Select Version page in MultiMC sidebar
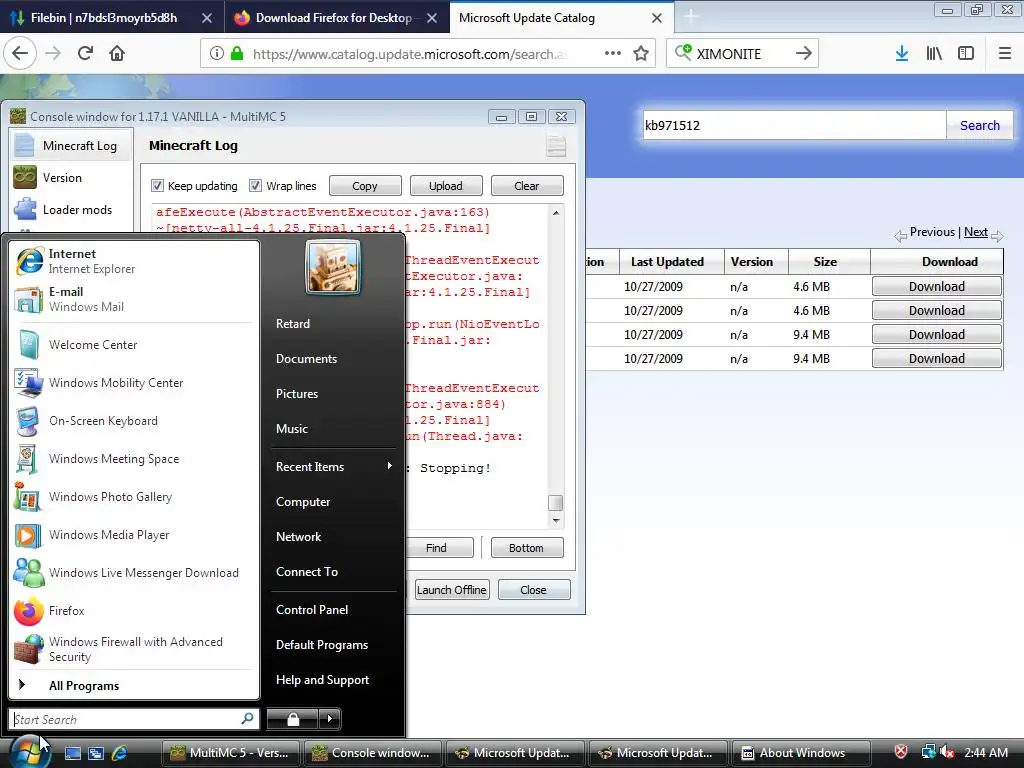The image size is (1024, 768). [71, 178]
